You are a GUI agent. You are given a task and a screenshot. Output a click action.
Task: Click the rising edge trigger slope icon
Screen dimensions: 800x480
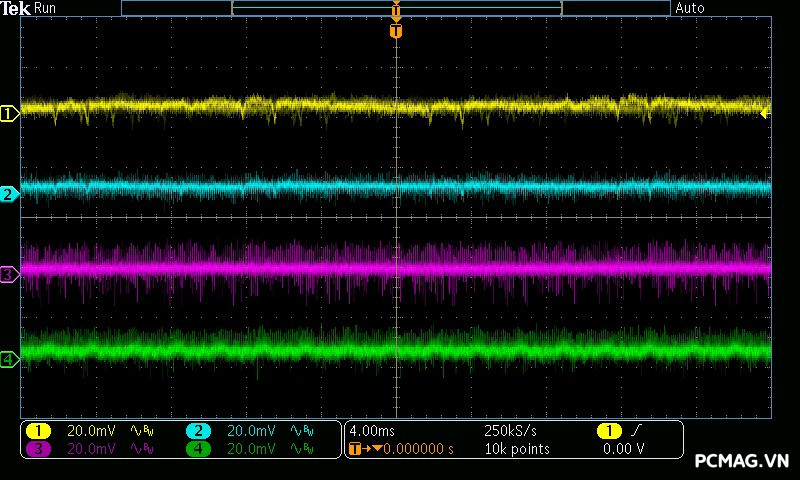(x=638, y=431)
